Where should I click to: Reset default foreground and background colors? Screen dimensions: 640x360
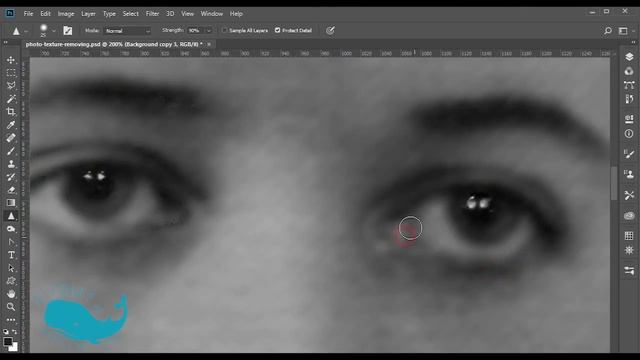(6, 332)
